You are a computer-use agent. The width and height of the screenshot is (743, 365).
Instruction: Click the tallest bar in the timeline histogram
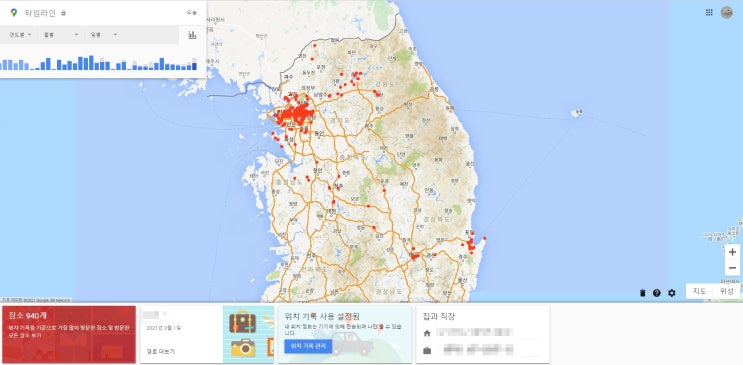(x=91, y=63)
